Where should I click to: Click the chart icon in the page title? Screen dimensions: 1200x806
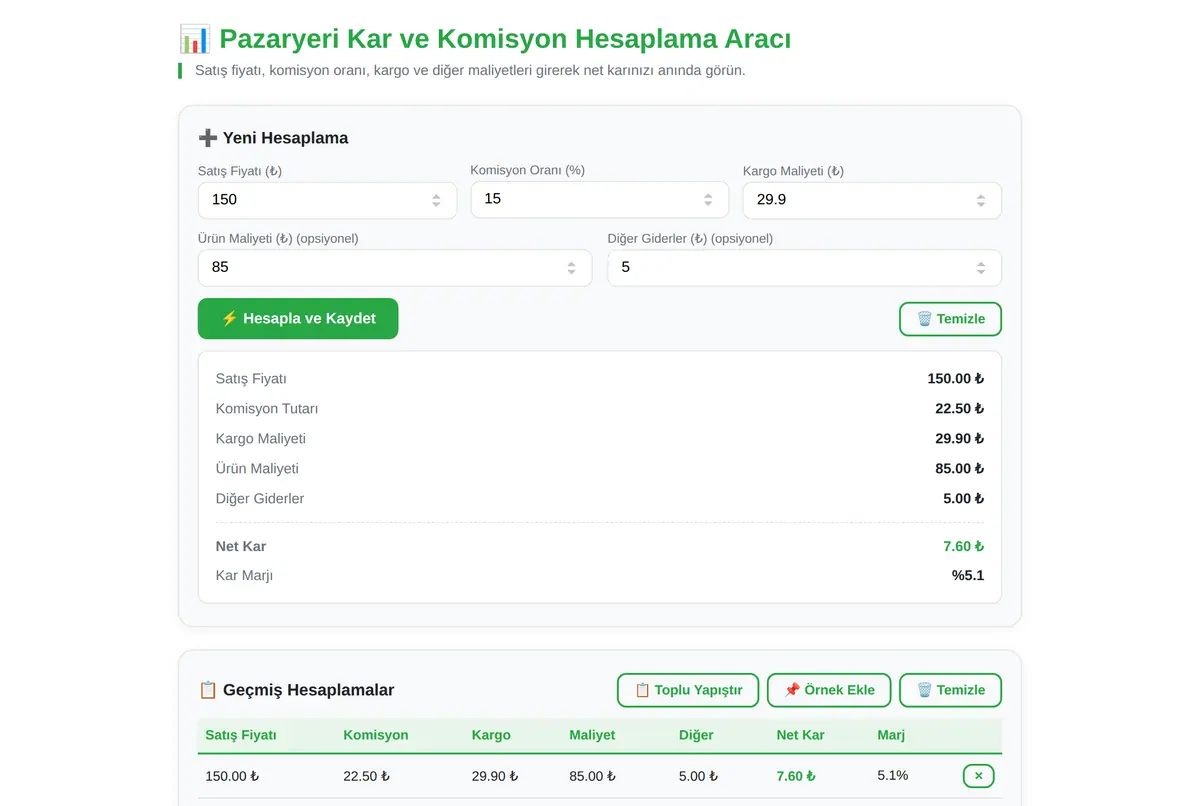(x=194, y=39)
